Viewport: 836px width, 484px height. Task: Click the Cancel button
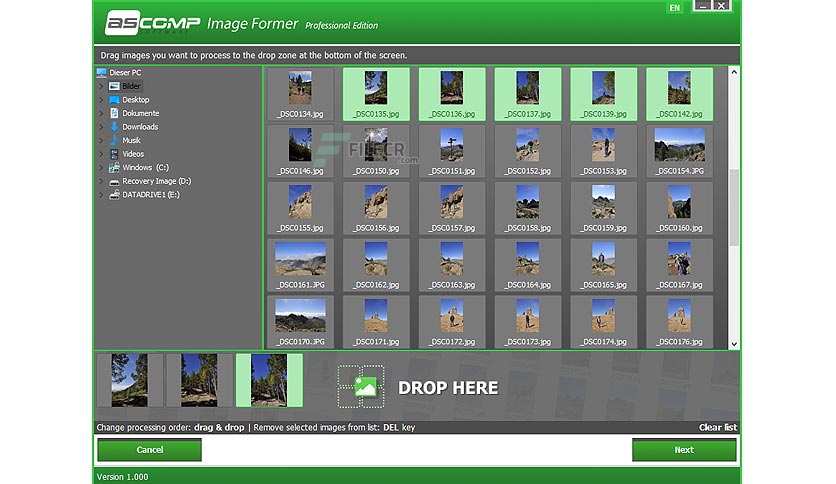(x=149, y=450)
